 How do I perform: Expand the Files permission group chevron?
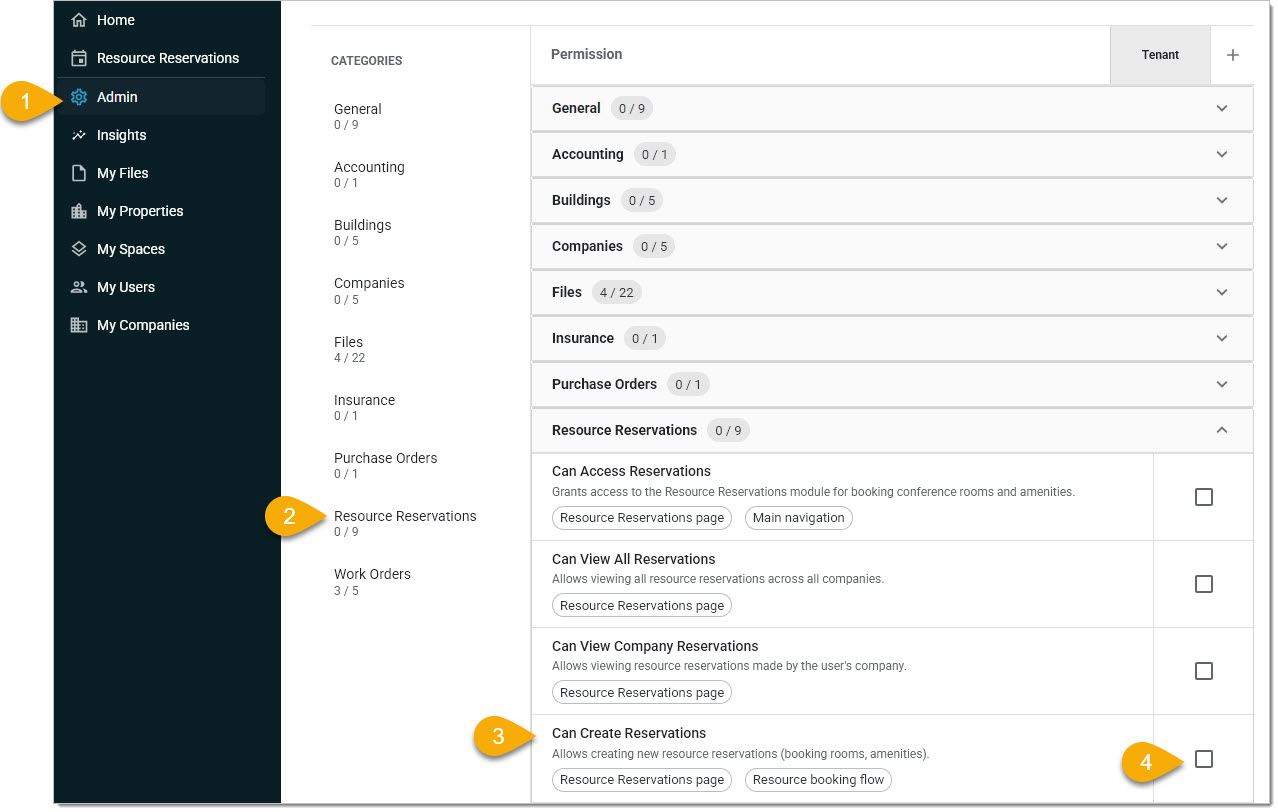pyautogui.click(x=1221, y=292)
